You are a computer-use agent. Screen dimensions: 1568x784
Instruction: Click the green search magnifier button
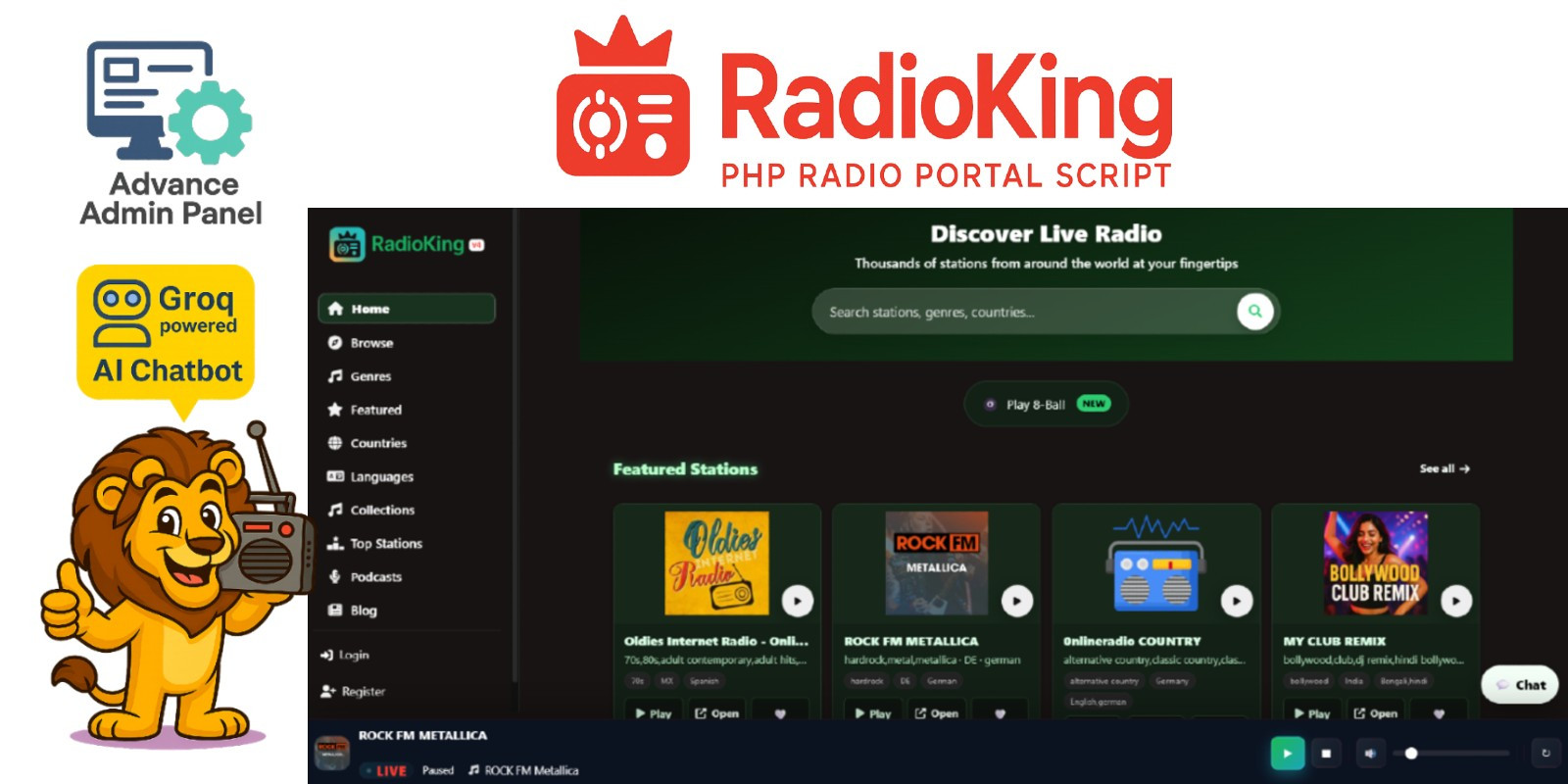(1254, 312)
